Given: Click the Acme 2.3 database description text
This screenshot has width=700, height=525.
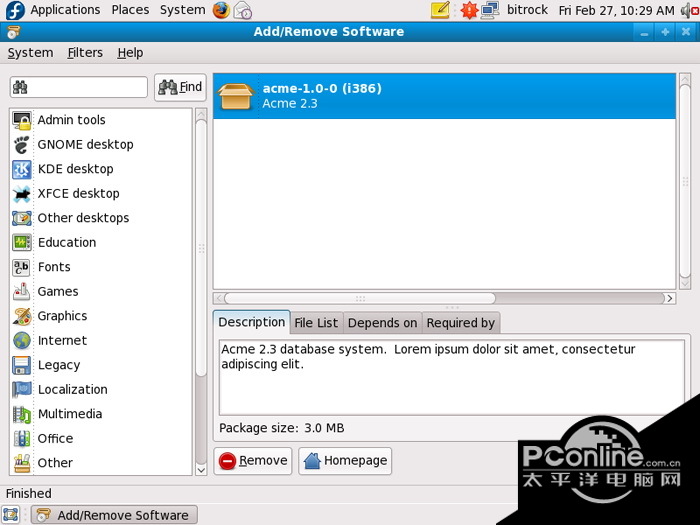Looking at the screenshot, I should pyautogui.click(x=428, y=356).
